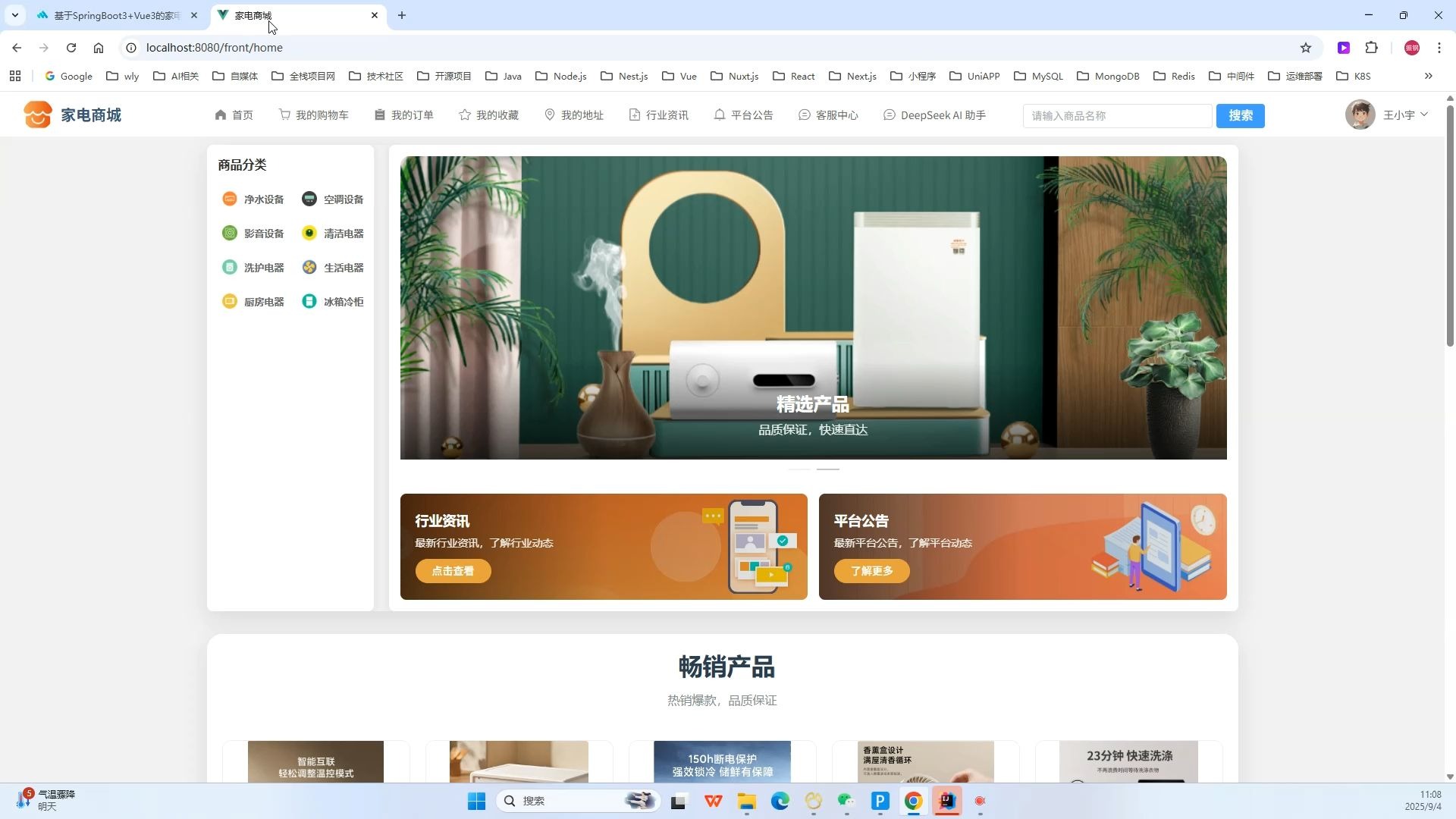Open 客服中心 customer service
This screenshot has width=1456, height=819.
pyautogui.click(x=827, y=115)
